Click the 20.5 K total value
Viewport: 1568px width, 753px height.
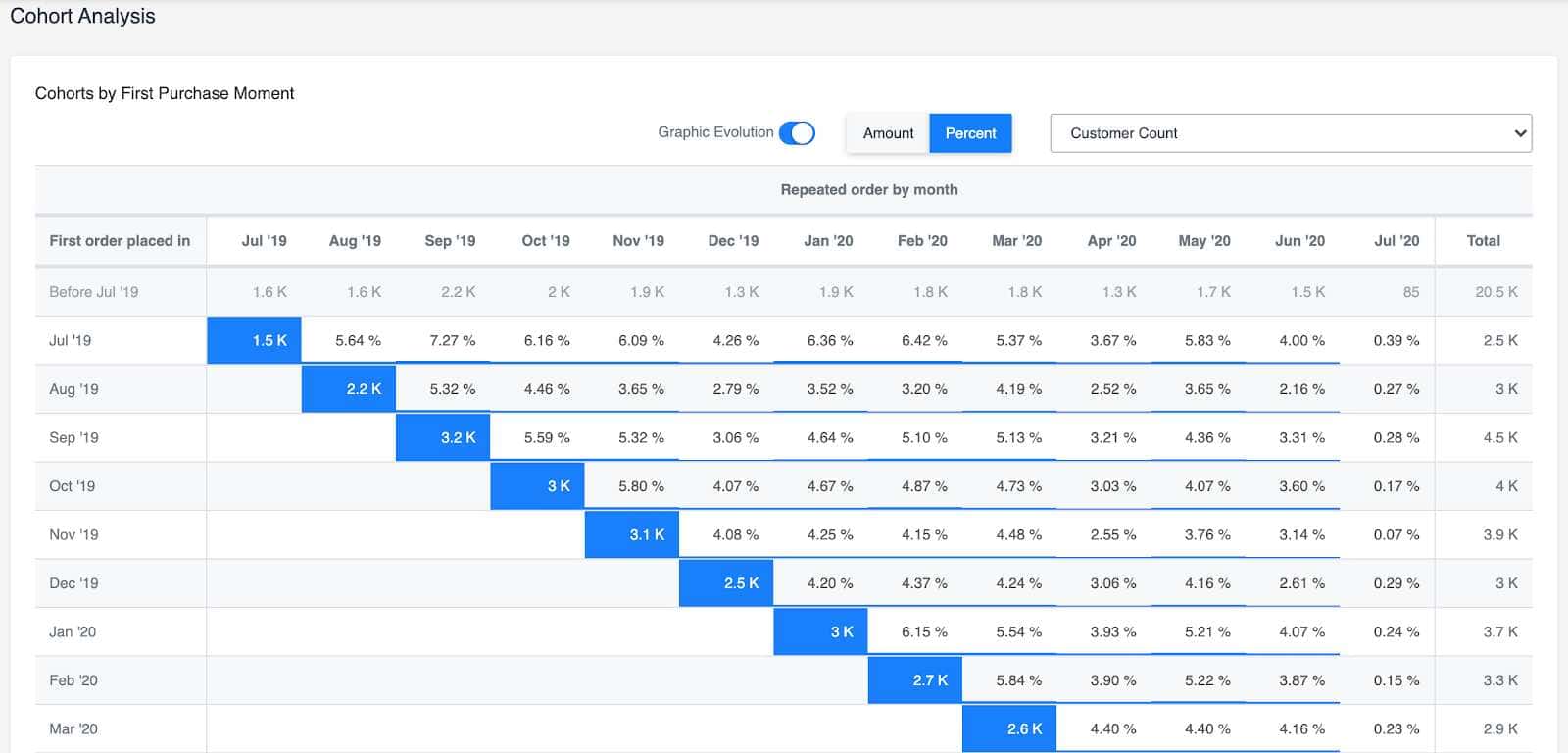[1495, 292]
